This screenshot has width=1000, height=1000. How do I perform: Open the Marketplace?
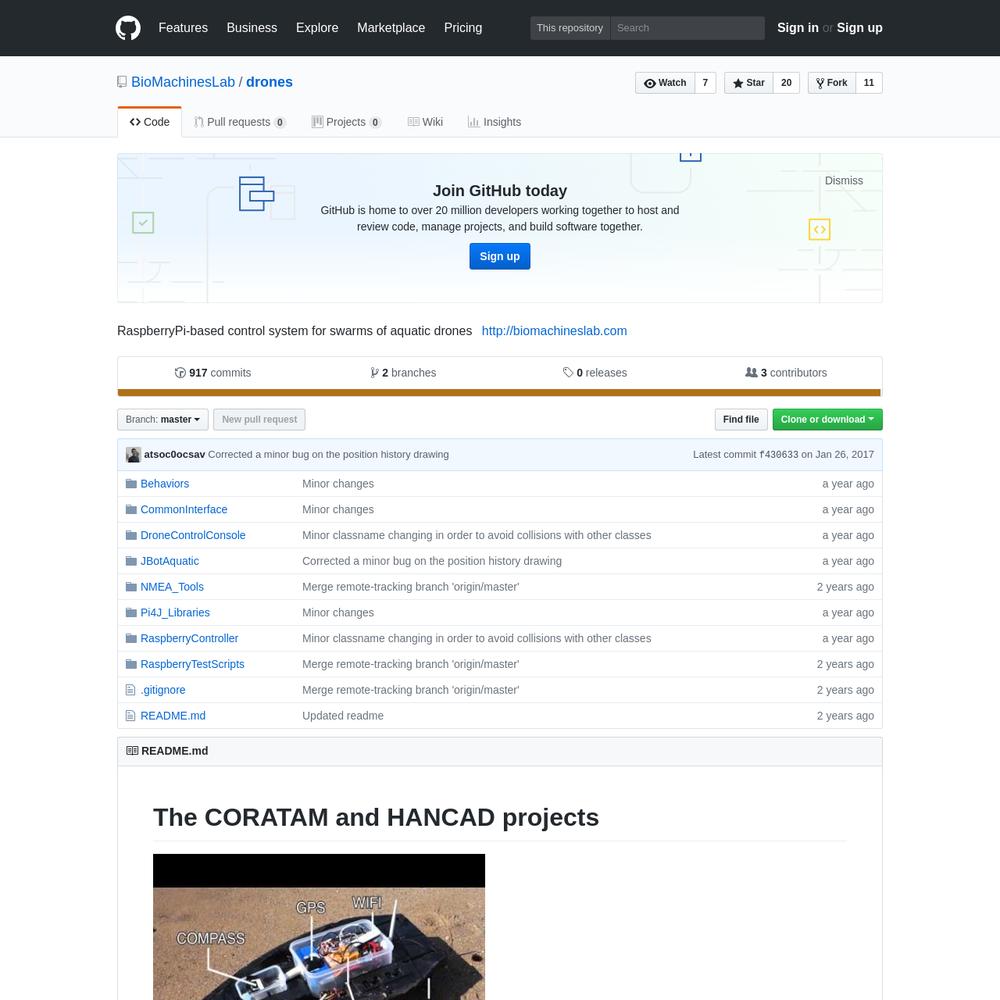pos(391,28)
